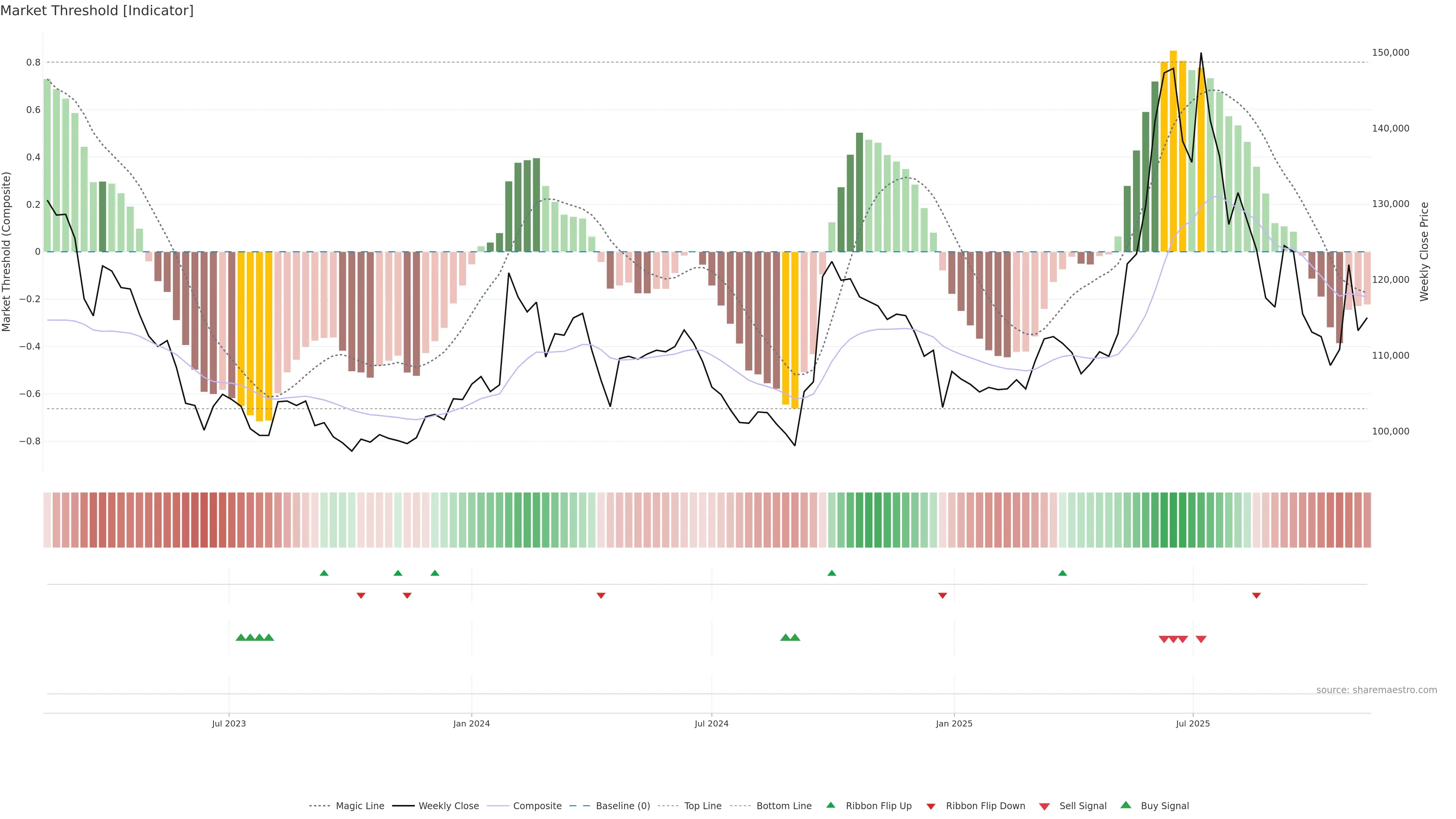This screenshot has width=1456, height=819.
Task: Toggle the Magic Line legend entry
Action: pos(359,806)
